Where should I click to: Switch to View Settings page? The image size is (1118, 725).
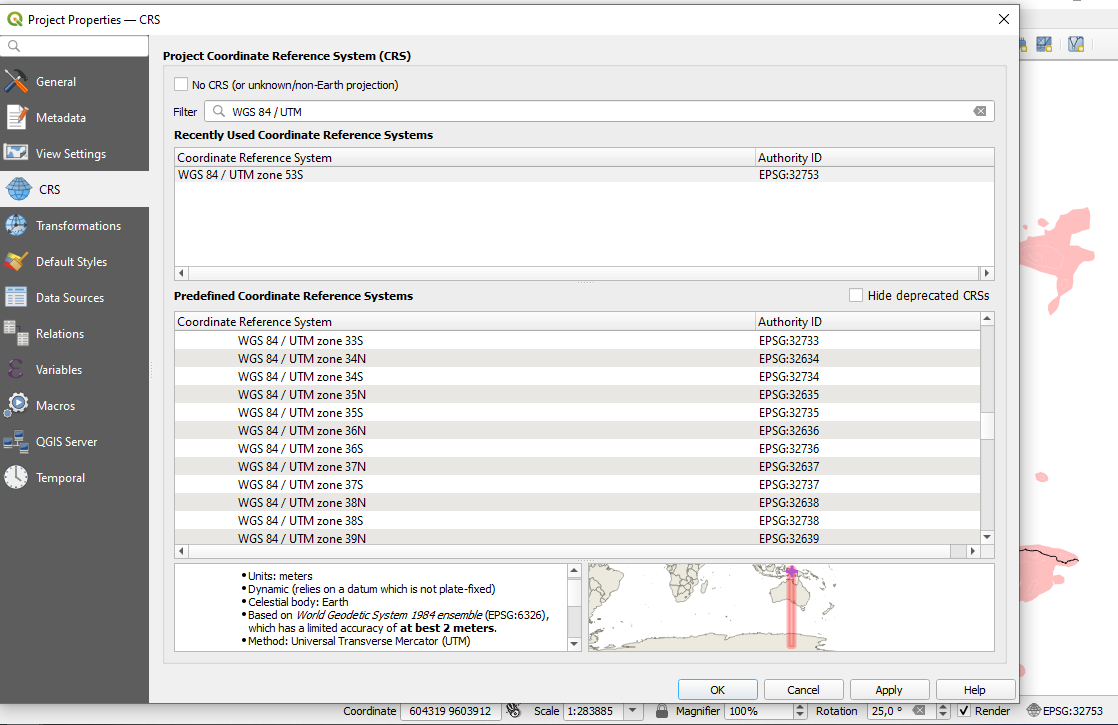pyautogui.click(x=74, y=153)
